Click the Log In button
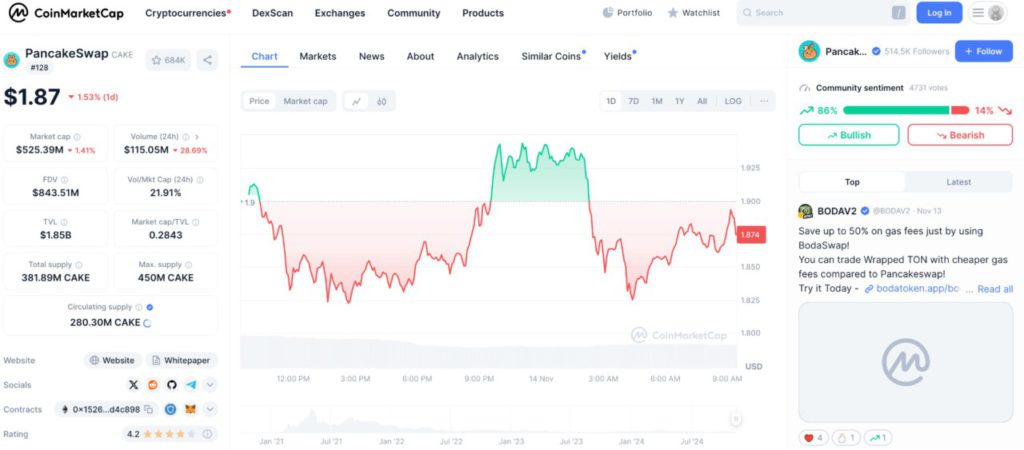1024x450 pixels. point(939,13)
